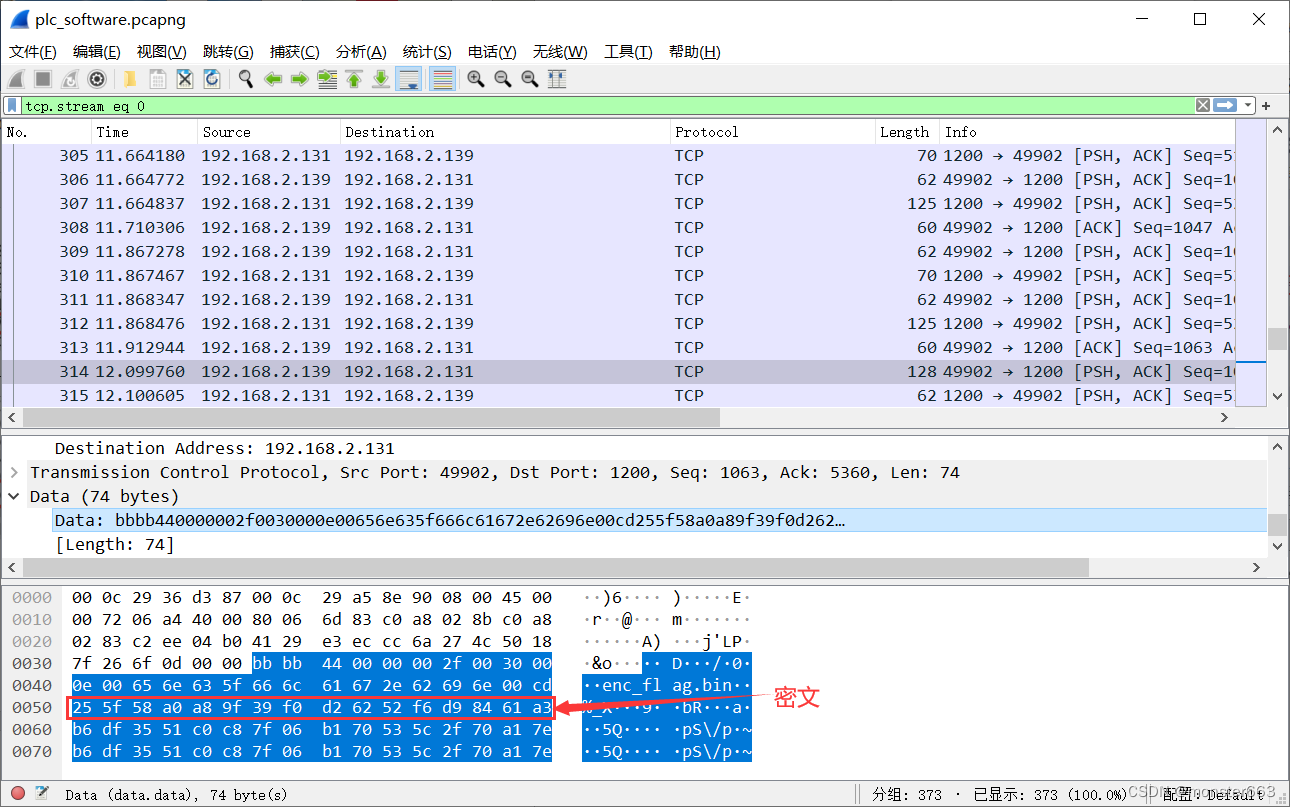The width and height of the screenshot is (1290, 807).
Task: Collapse the Data (74 bytes) section
Action: point(14,496)
